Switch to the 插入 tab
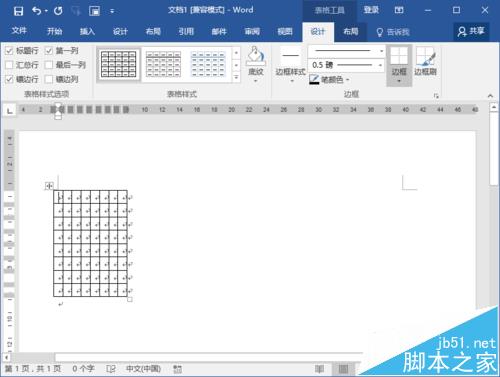Screen dimensions: 500x377 [x=87, y=32]
